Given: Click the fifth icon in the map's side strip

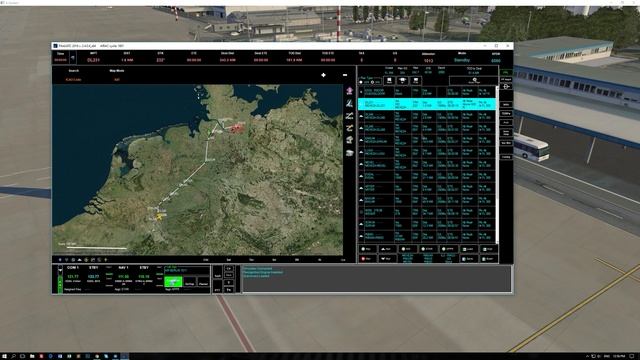Looking at the screenshot, I should 349,140.
